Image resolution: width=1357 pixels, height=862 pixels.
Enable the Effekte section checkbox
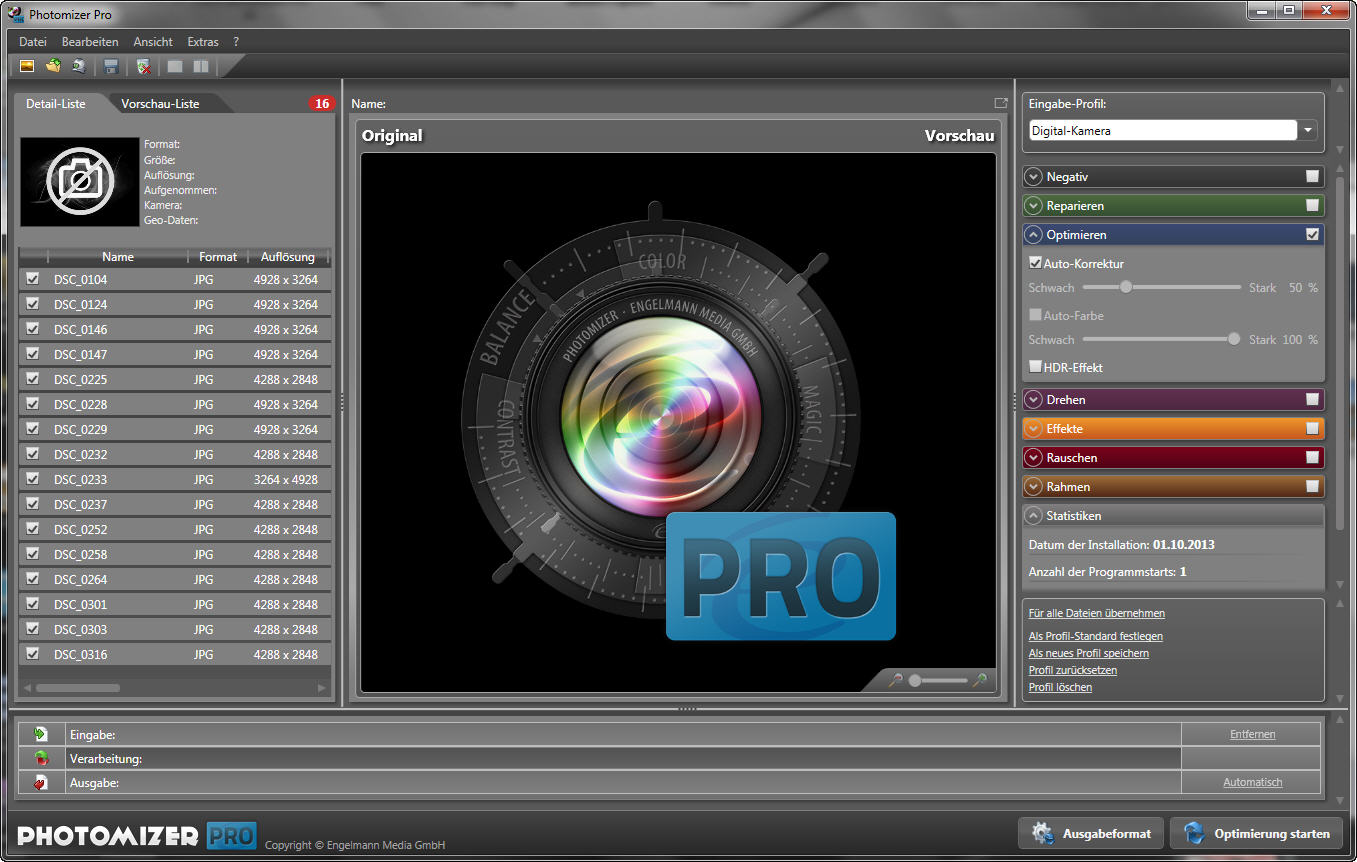pyautogui.click(x=1312, y=429)
